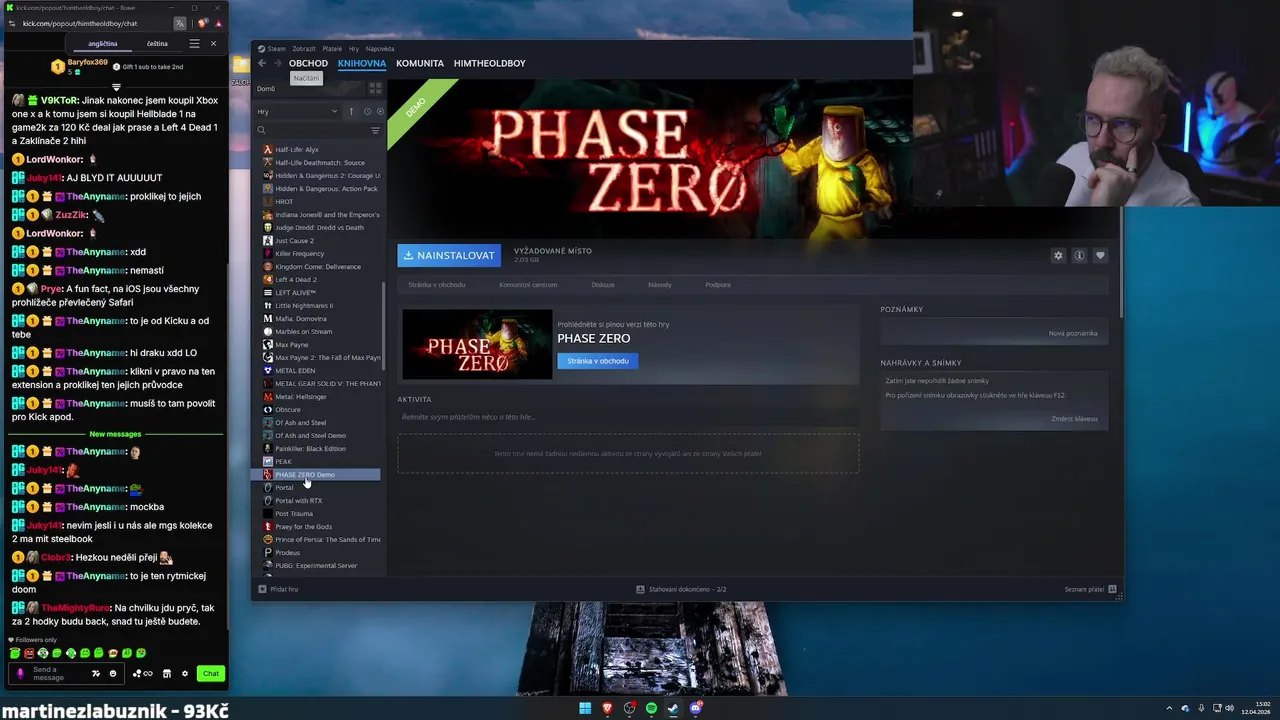The height and width of the screenshot is (720, 1280).
Task: Click the sort ascending arrow in library
Action: [351, 111]
